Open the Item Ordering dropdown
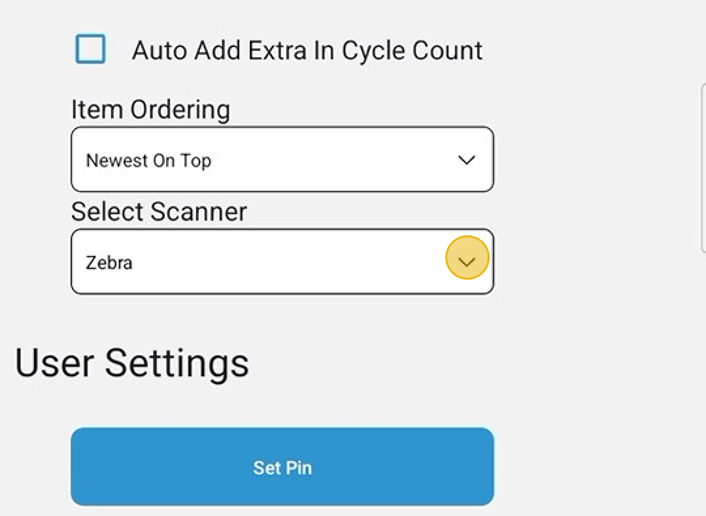 click(282, 159)
